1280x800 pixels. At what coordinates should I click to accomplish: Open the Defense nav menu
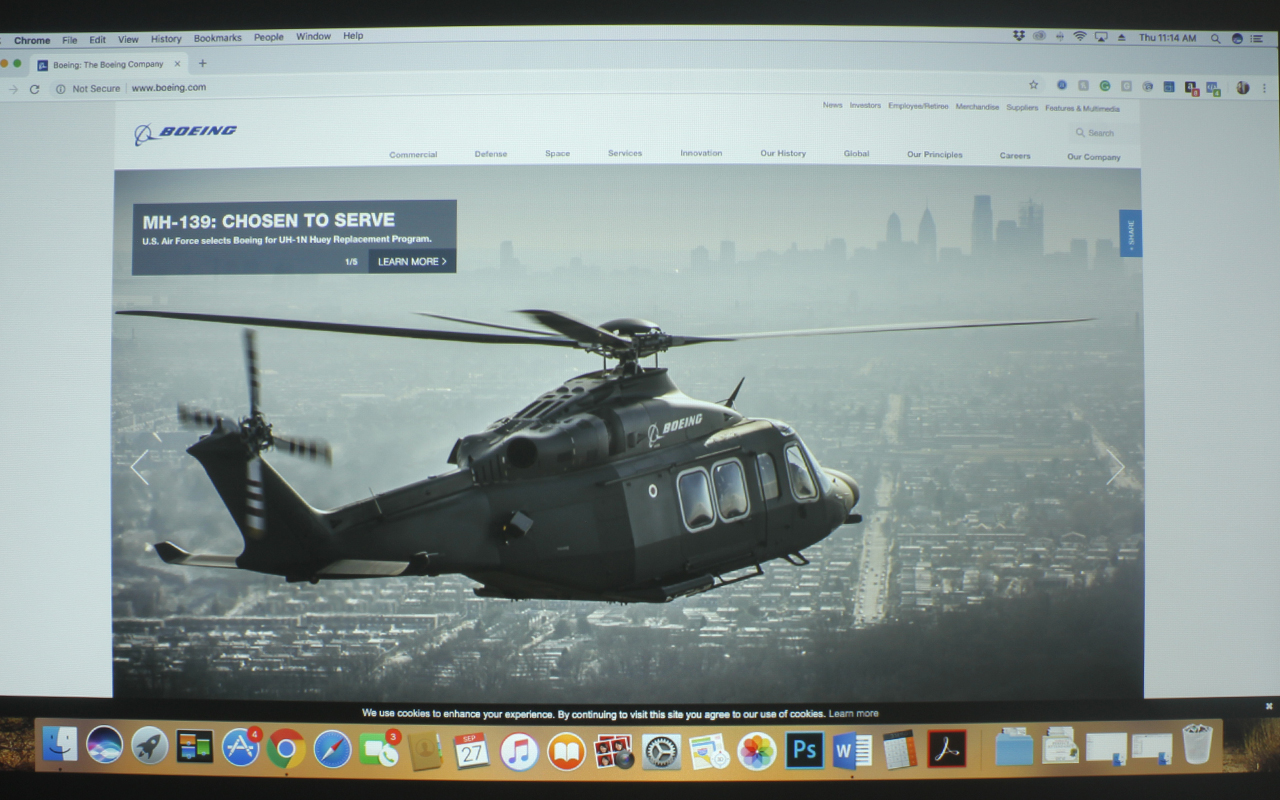coord(491,154)
